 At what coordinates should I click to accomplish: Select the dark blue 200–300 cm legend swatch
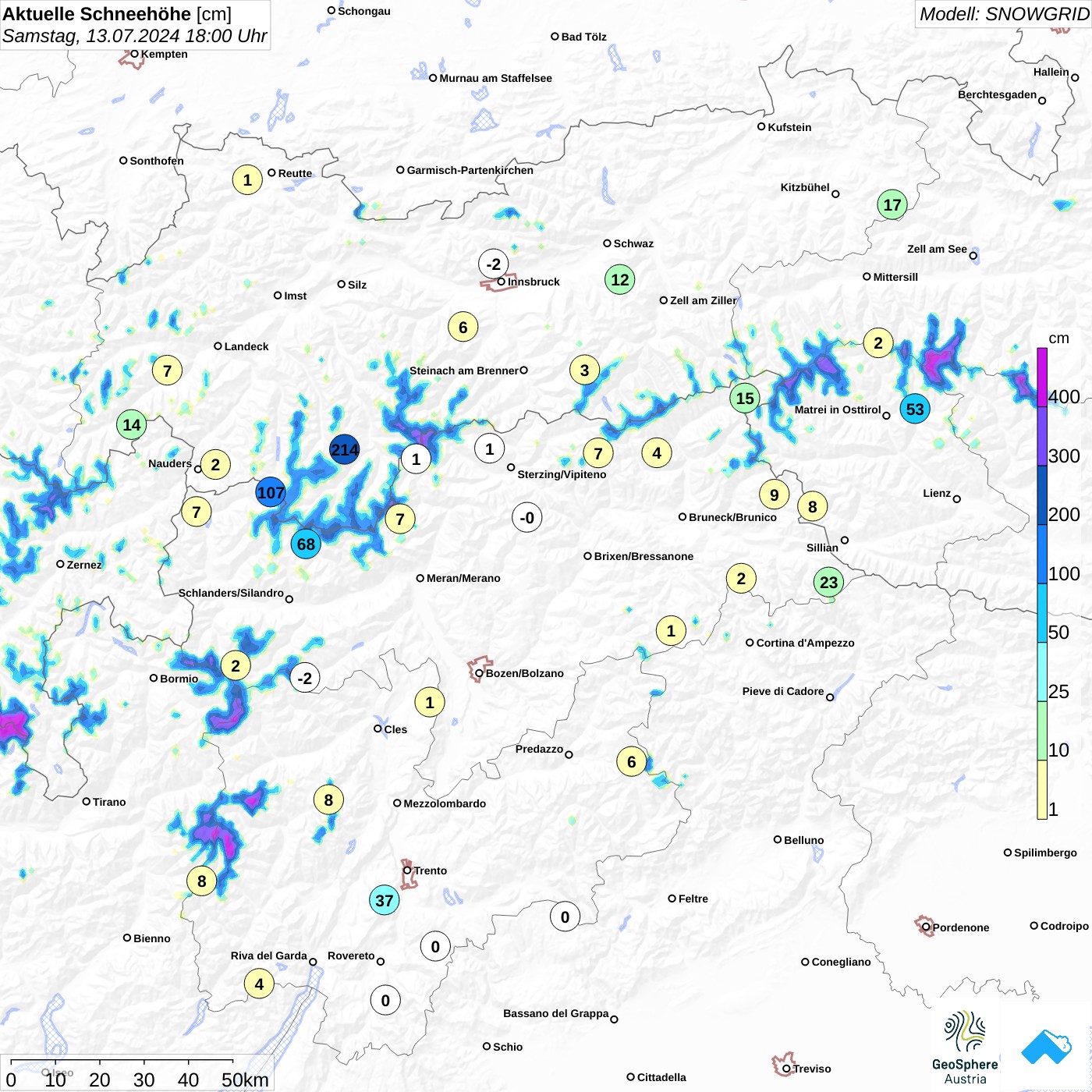[x=1042, y=495]
